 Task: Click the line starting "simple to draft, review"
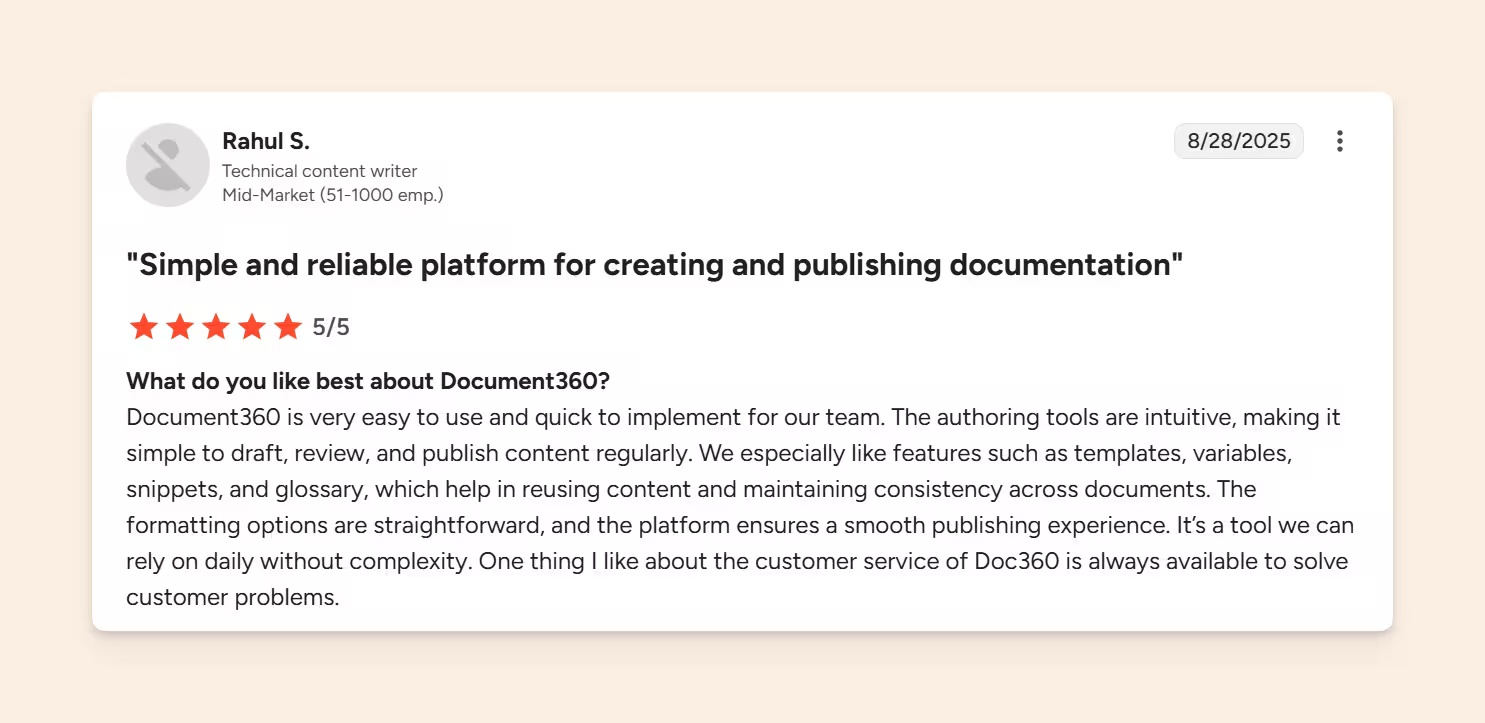[710, 453]
